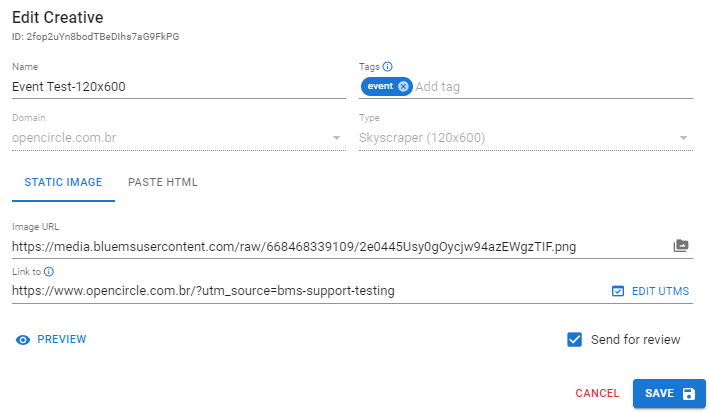The width and height of the screenshot is (709, 413).
Task: Click the Link to URL field
Action: (x=300, y=291)
